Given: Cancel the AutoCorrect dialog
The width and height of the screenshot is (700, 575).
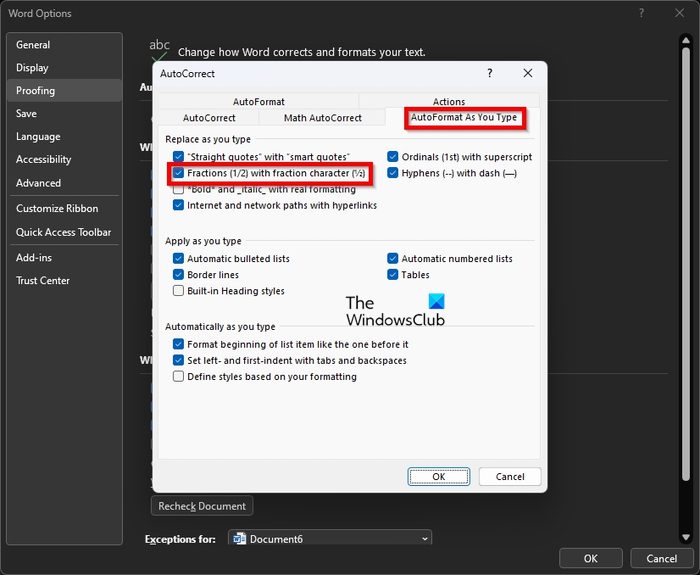Looking at the screenshot, I should (510, 476).
